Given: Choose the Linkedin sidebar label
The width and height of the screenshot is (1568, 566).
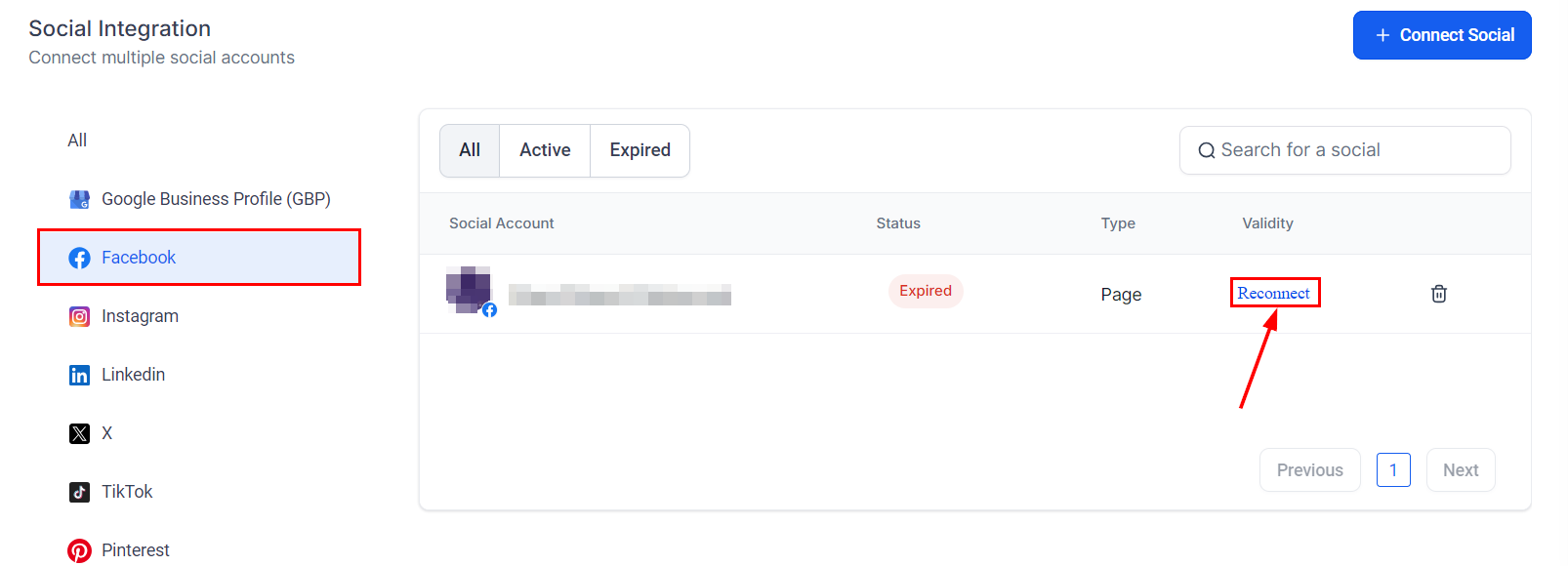Looking at the screenshot, I should point(133,375).
